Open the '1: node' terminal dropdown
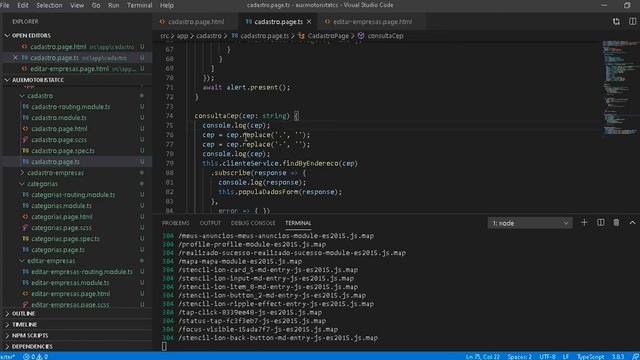 (530, 223)
